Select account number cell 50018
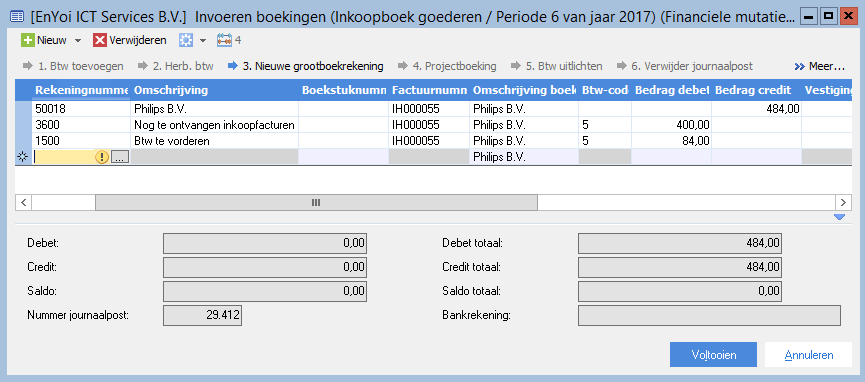865x382 pixels. click(x=82, y=109)
